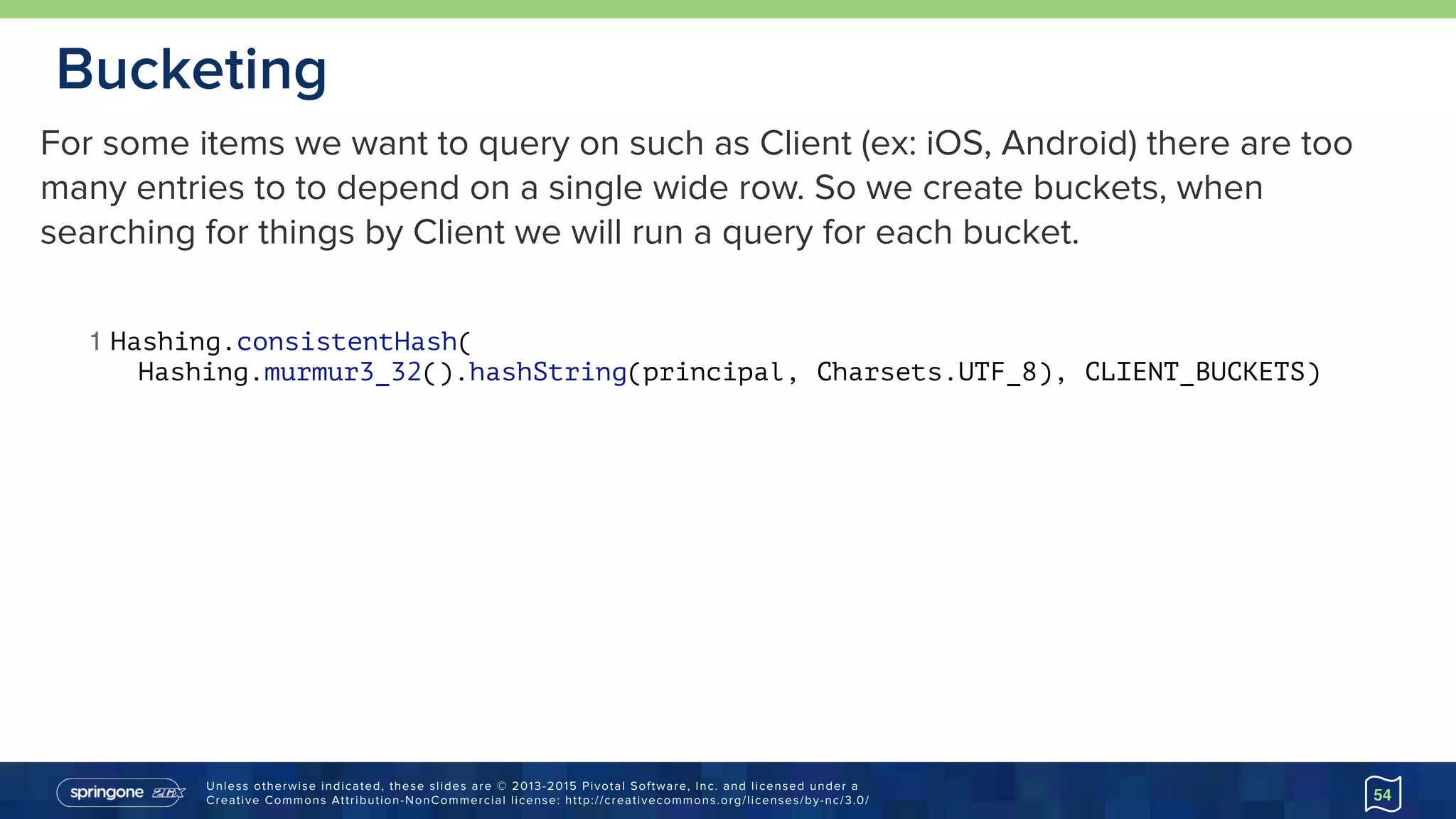Click the 'Pivotal Software, Inc.' copyright text
This screenshot has height=819, width=1456.
(650, 786)
